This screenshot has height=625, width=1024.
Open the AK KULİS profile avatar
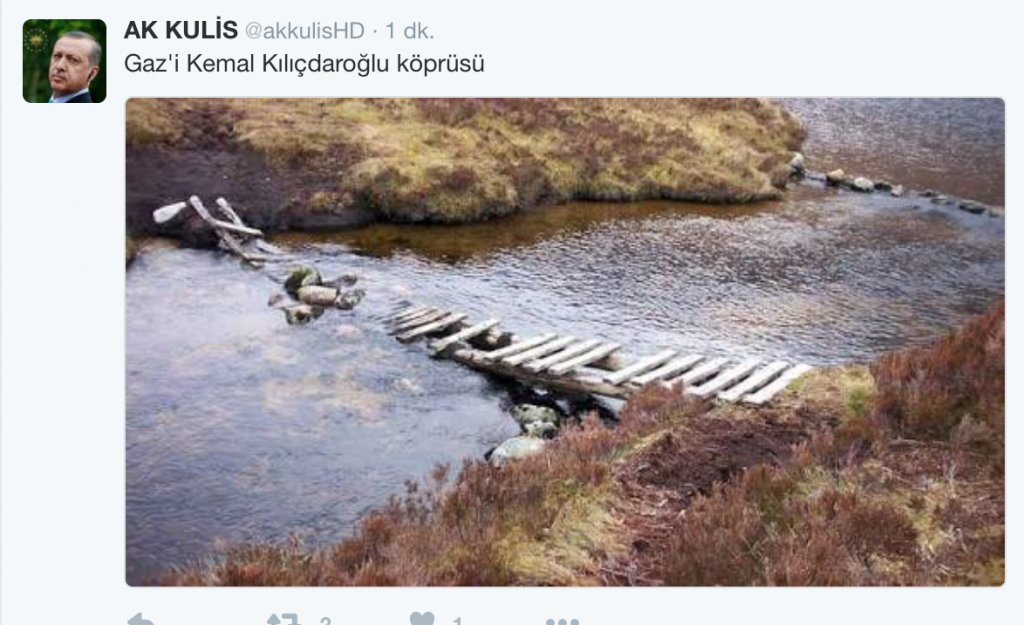[64, 61]
